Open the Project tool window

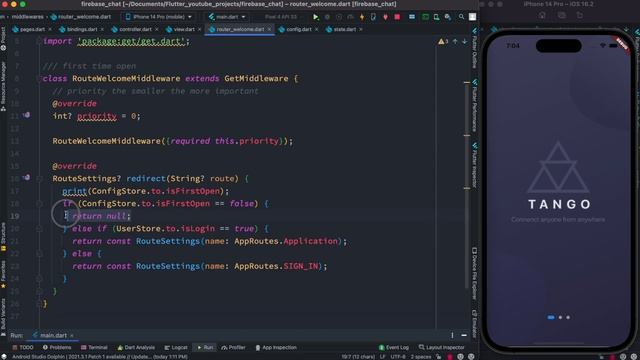pos(3,39)
